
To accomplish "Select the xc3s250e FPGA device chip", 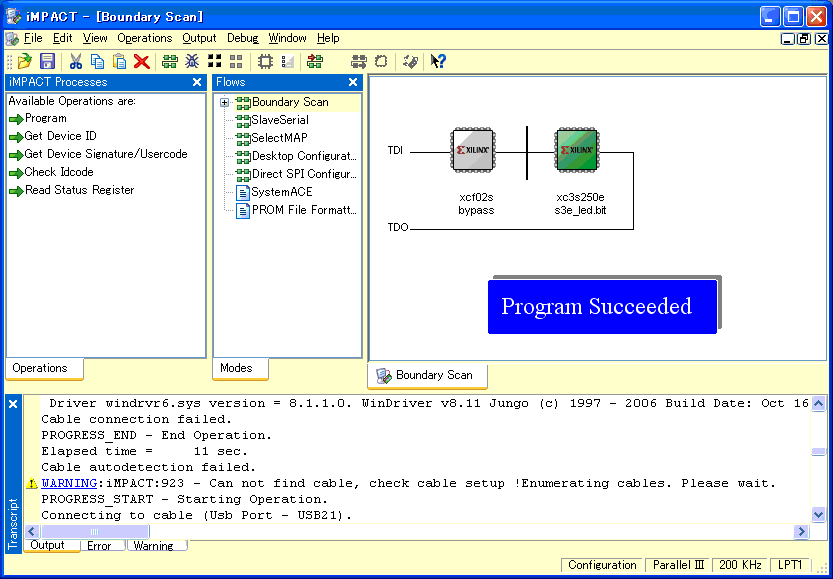I will pos(577,150).
